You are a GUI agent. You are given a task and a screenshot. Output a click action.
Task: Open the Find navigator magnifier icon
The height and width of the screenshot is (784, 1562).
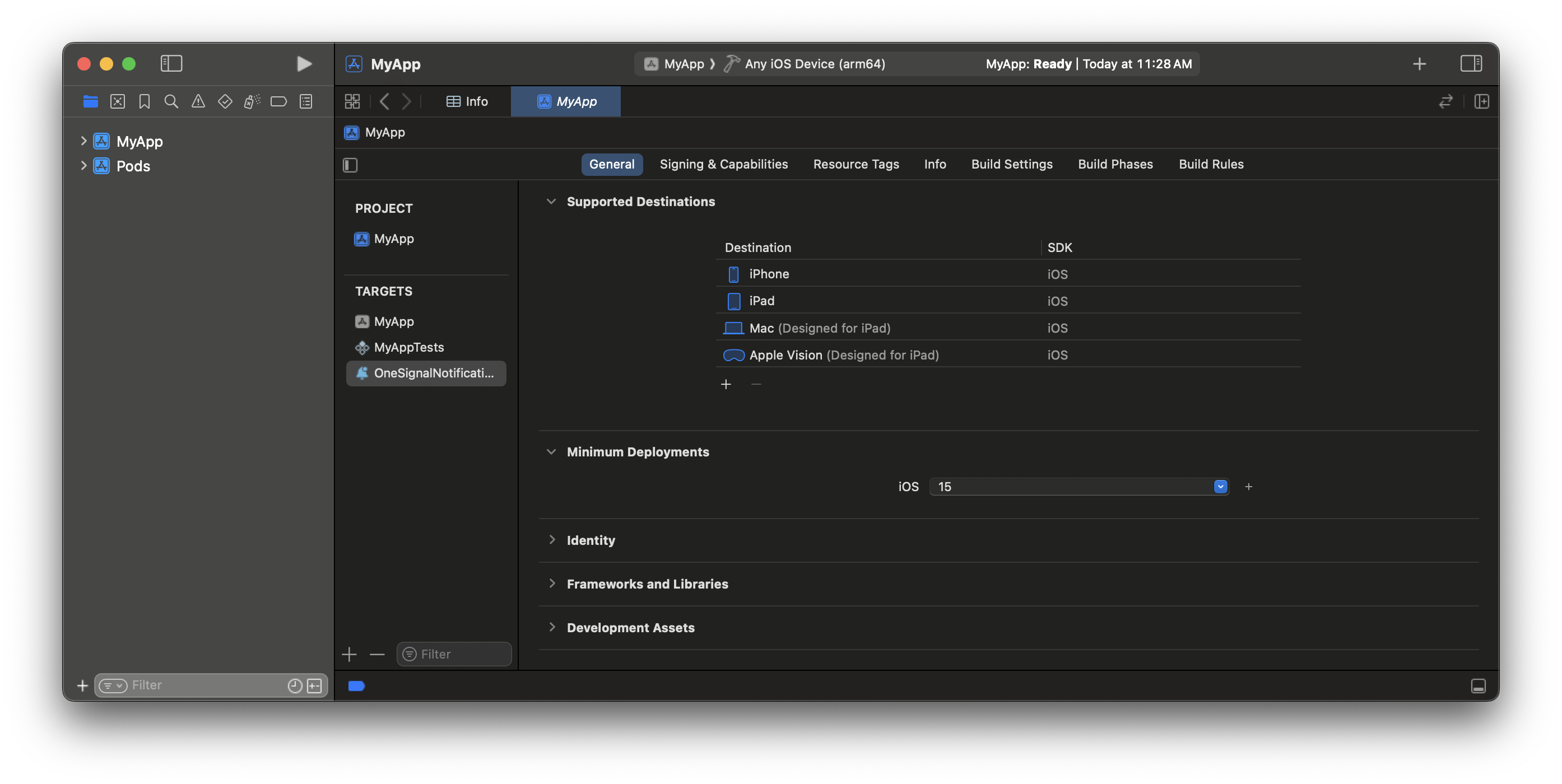point(171,101)
